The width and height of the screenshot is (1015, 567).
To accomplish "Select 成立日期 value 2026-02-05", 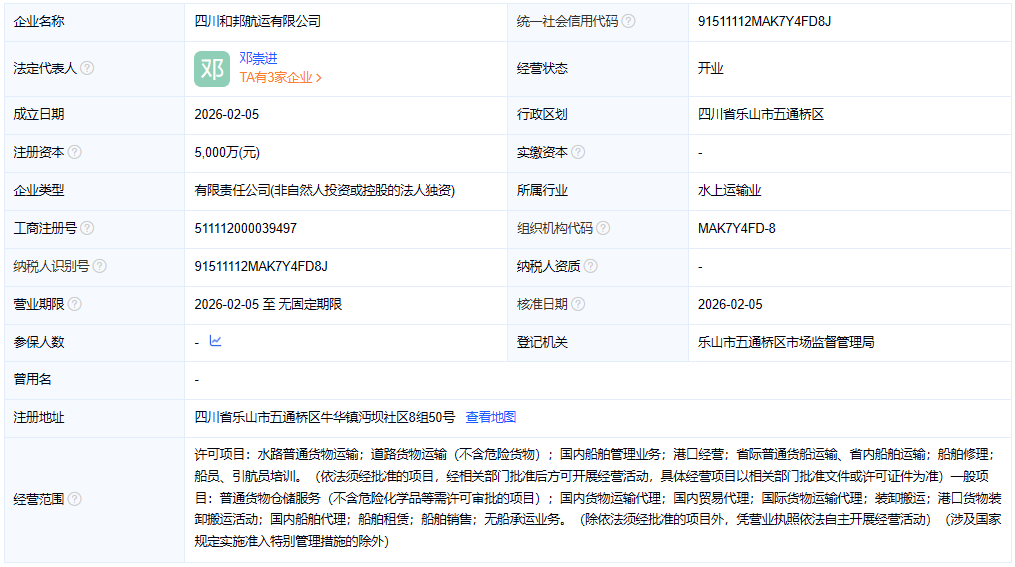I will 227,115.
